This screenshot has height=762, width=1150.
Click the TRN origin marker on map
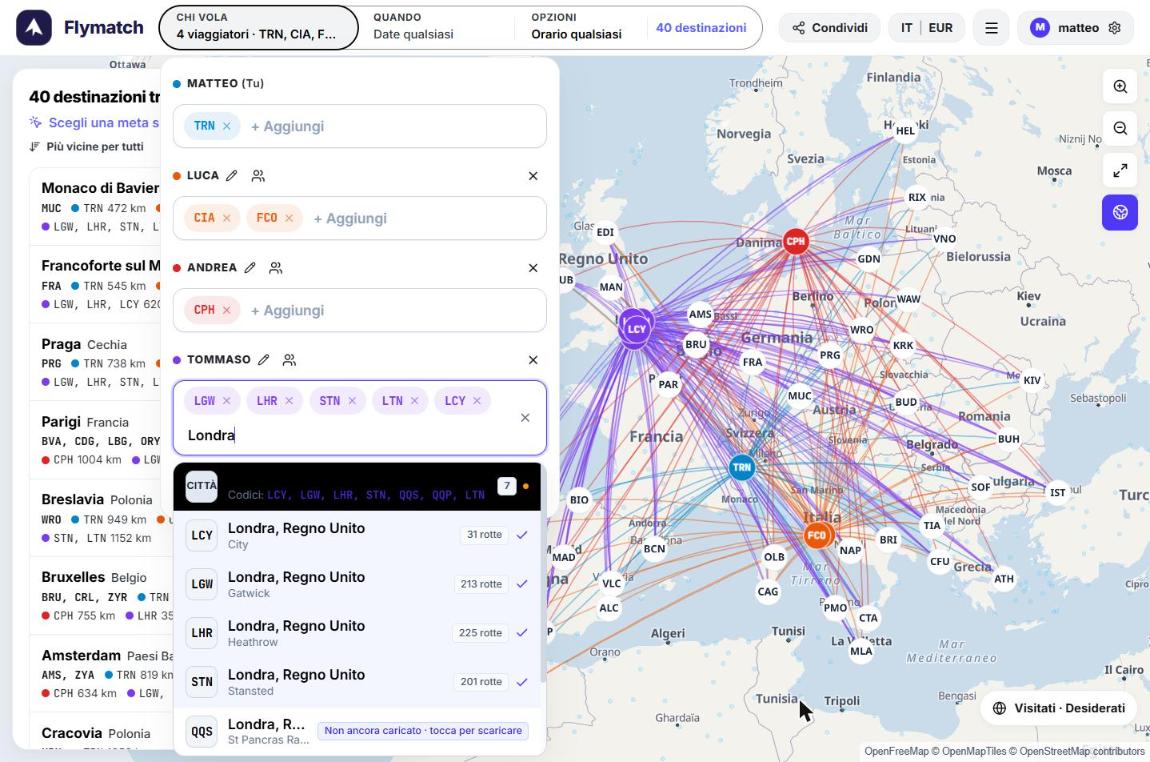pyautogui.click(x=741, y=467)
